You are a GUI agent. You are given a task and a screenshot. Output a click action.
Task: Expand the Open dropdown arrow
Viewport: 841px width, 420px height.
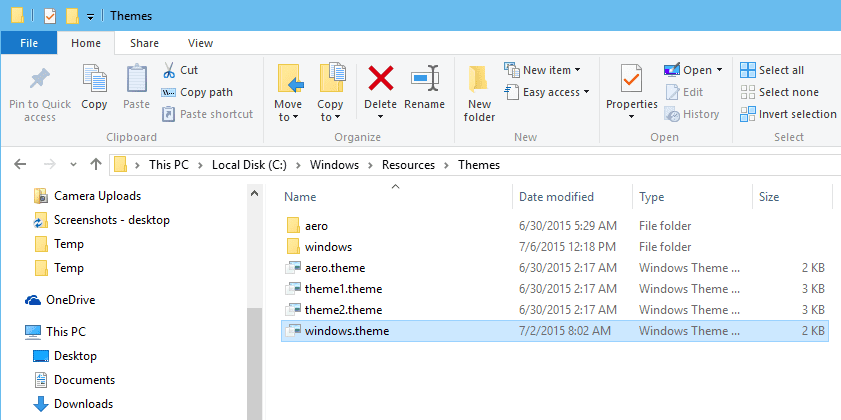coord(719,70)
